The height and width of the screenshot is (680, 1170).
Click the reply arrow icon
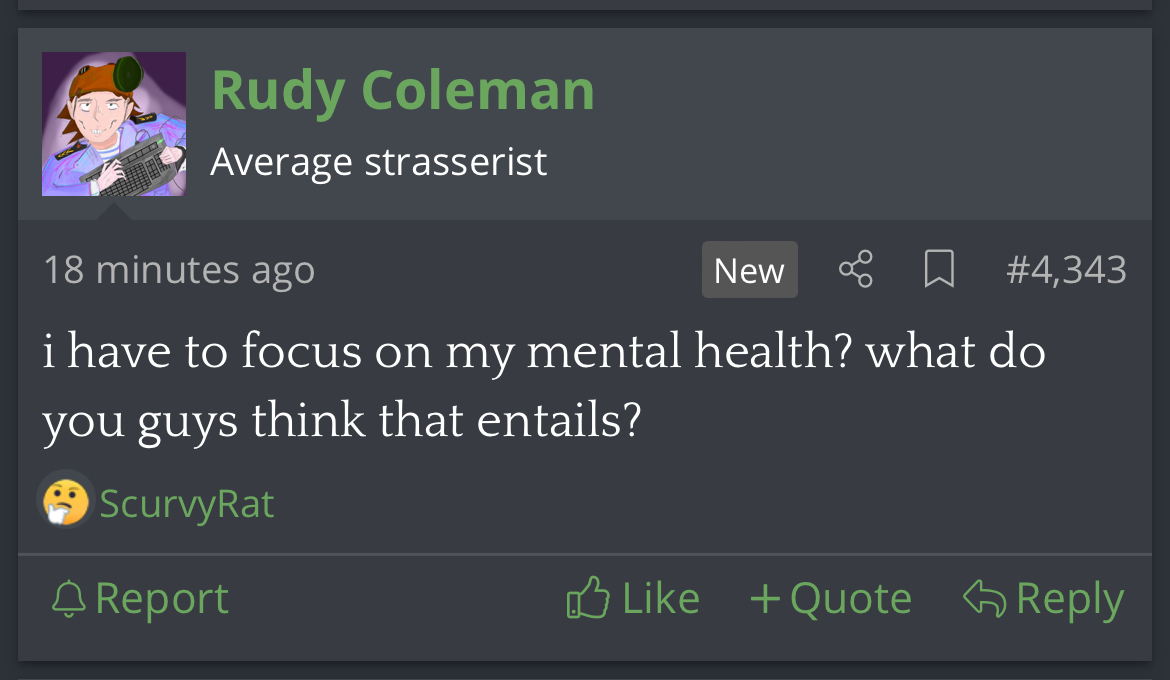coord(983,598)
